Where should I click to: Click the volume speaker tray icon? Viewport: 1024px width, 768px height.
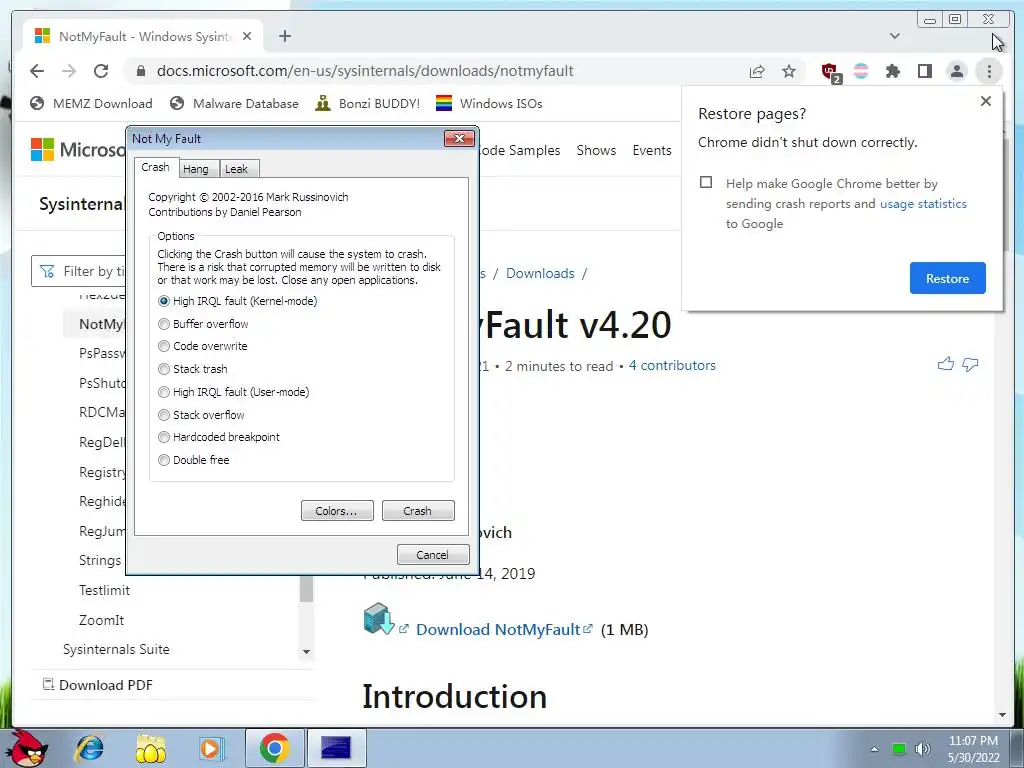[x=923, y=749]
